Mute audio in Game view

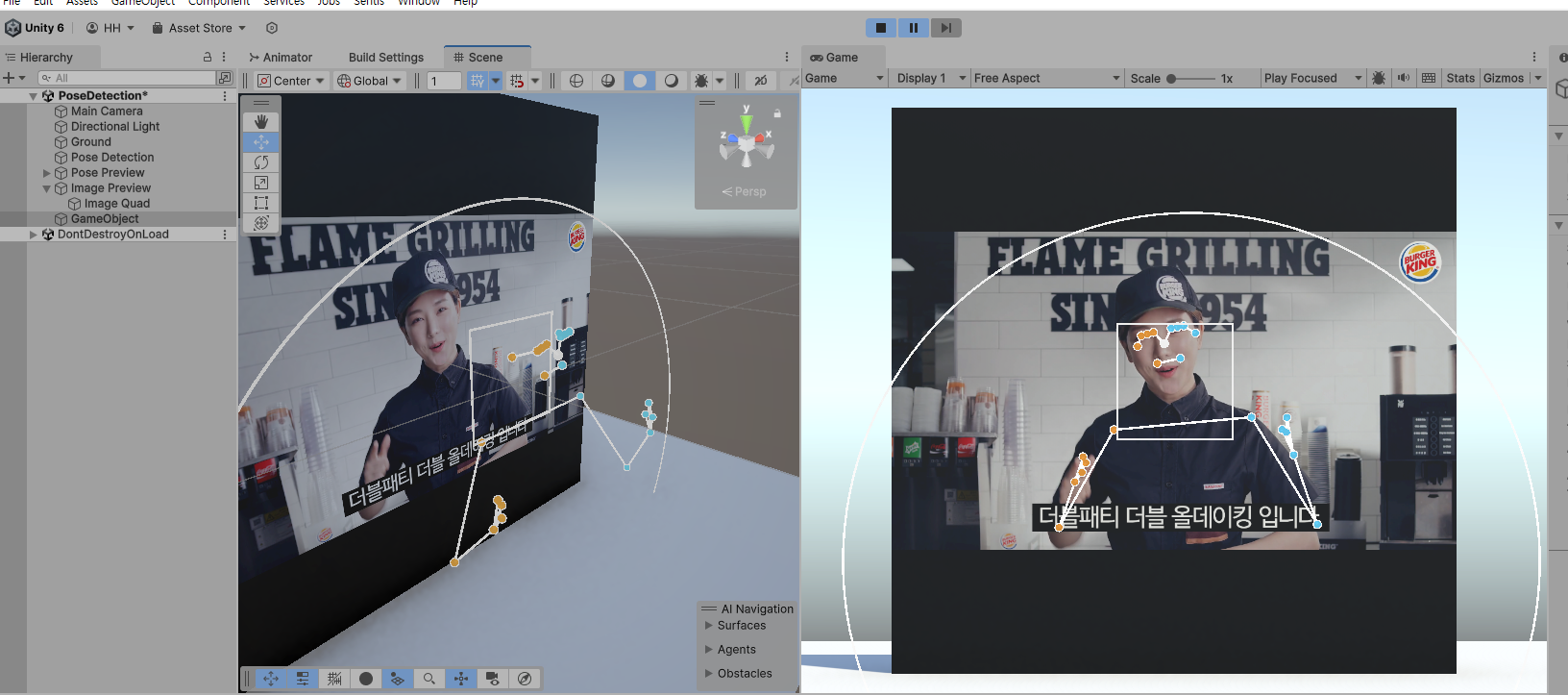[1404, 78]
